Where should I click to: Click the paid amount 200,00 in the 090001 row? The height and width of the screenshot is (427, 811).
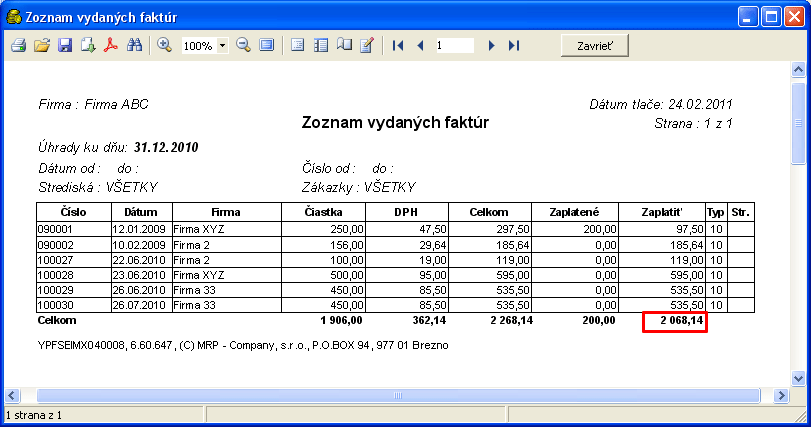pyautogui.click(x=600, y=229)
